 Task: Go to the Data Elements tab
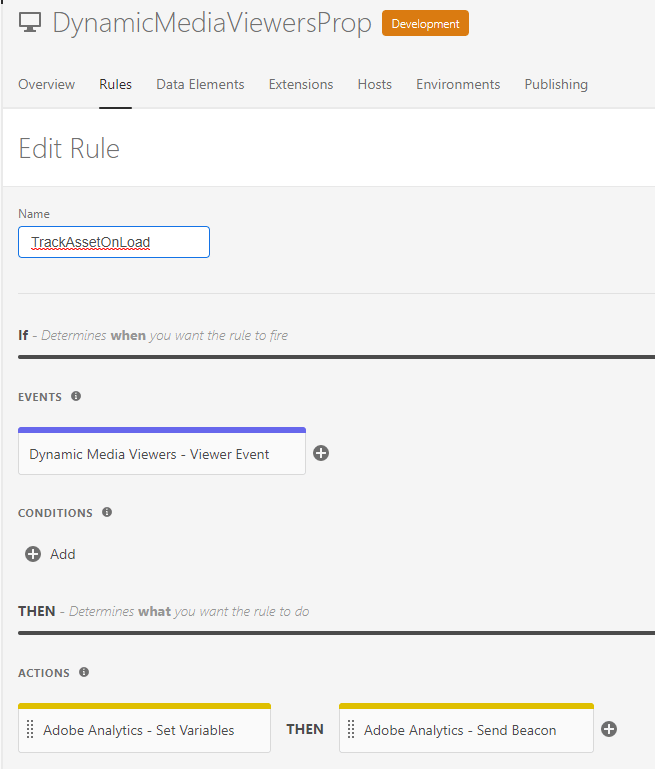[200, 85]
